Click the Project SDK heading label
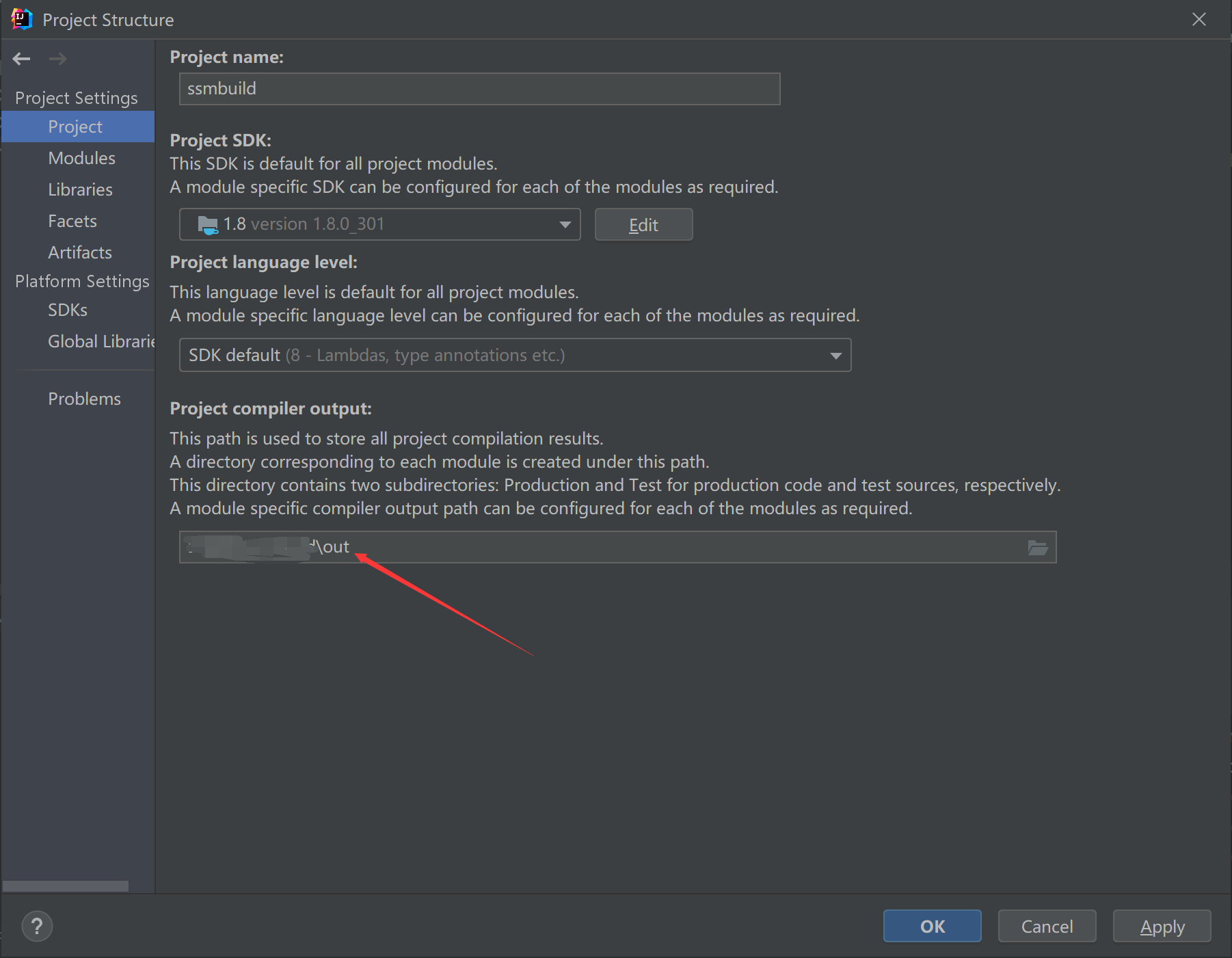 coord(220,140)
